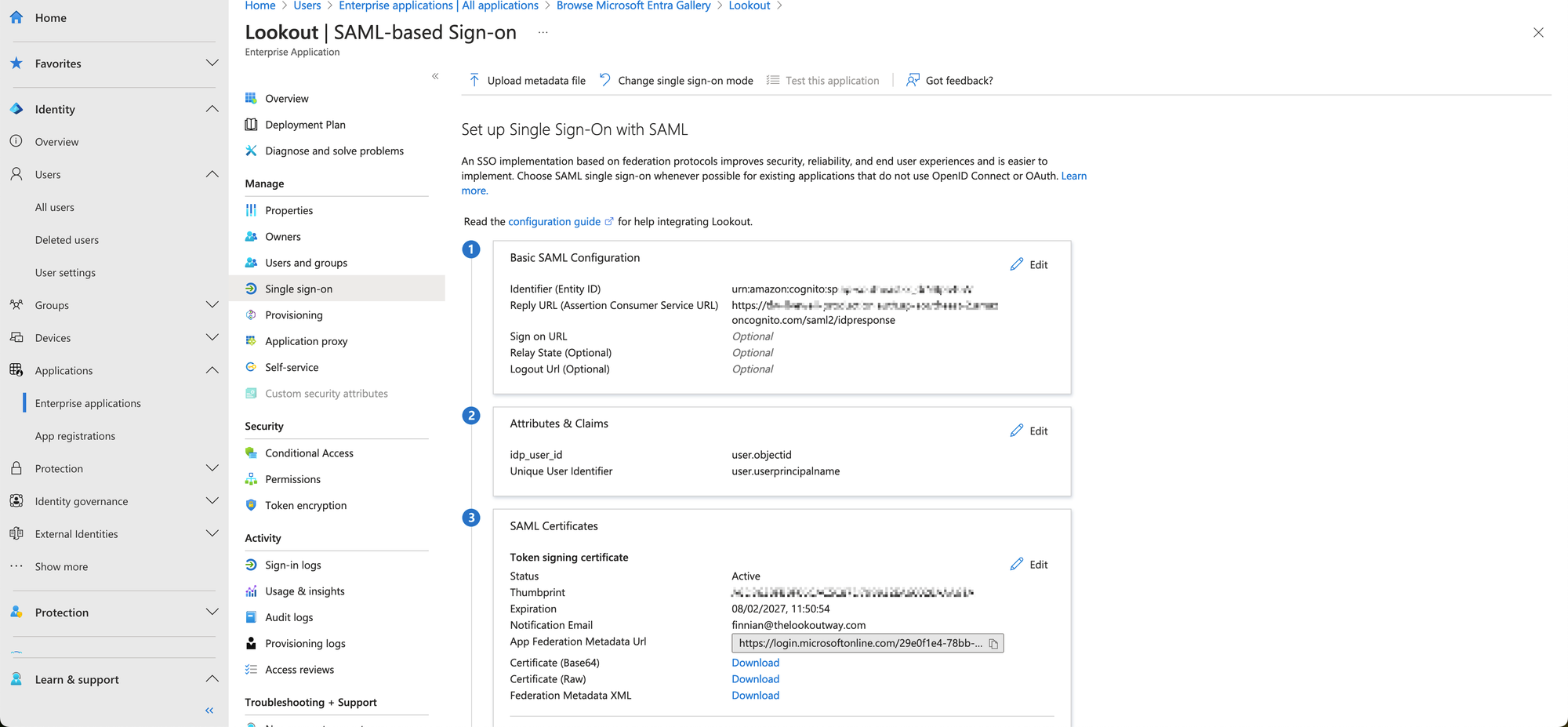Open the Provisioning menu item
This screenshot has height=727, width=1568.
[x=293, y=314]
